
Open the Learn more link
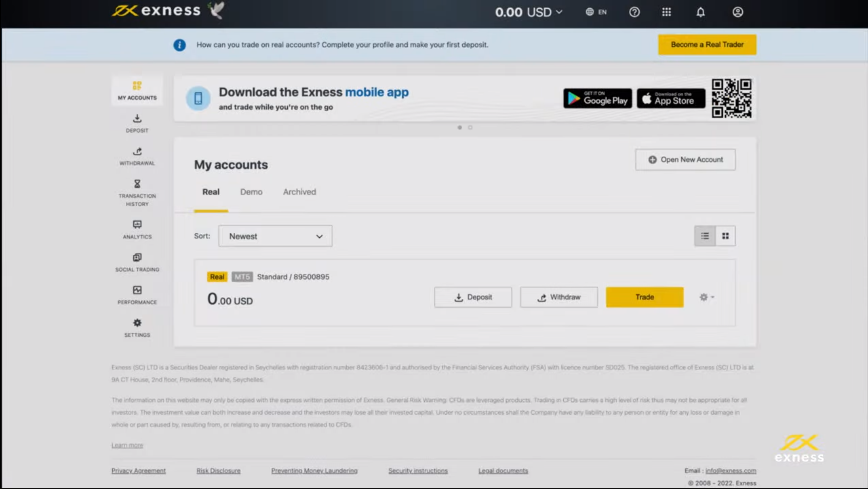[127, 445]
